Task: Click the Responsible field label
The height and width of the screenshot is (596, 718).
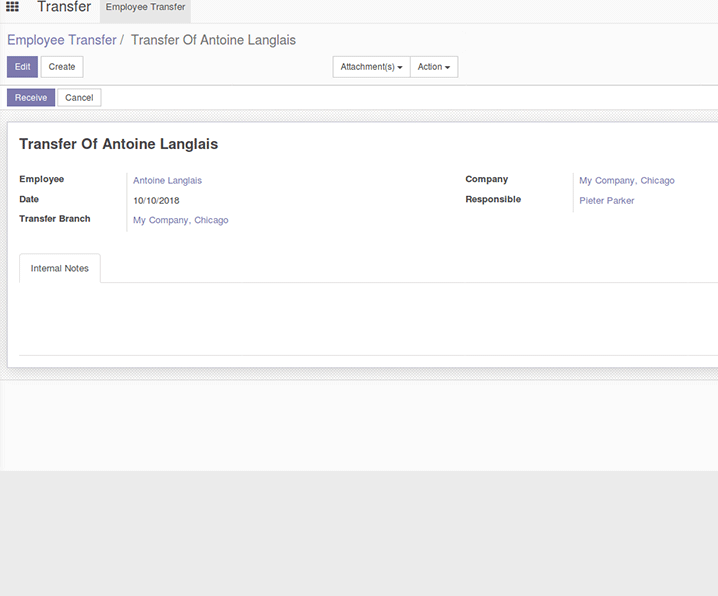Action: [493, 200]
